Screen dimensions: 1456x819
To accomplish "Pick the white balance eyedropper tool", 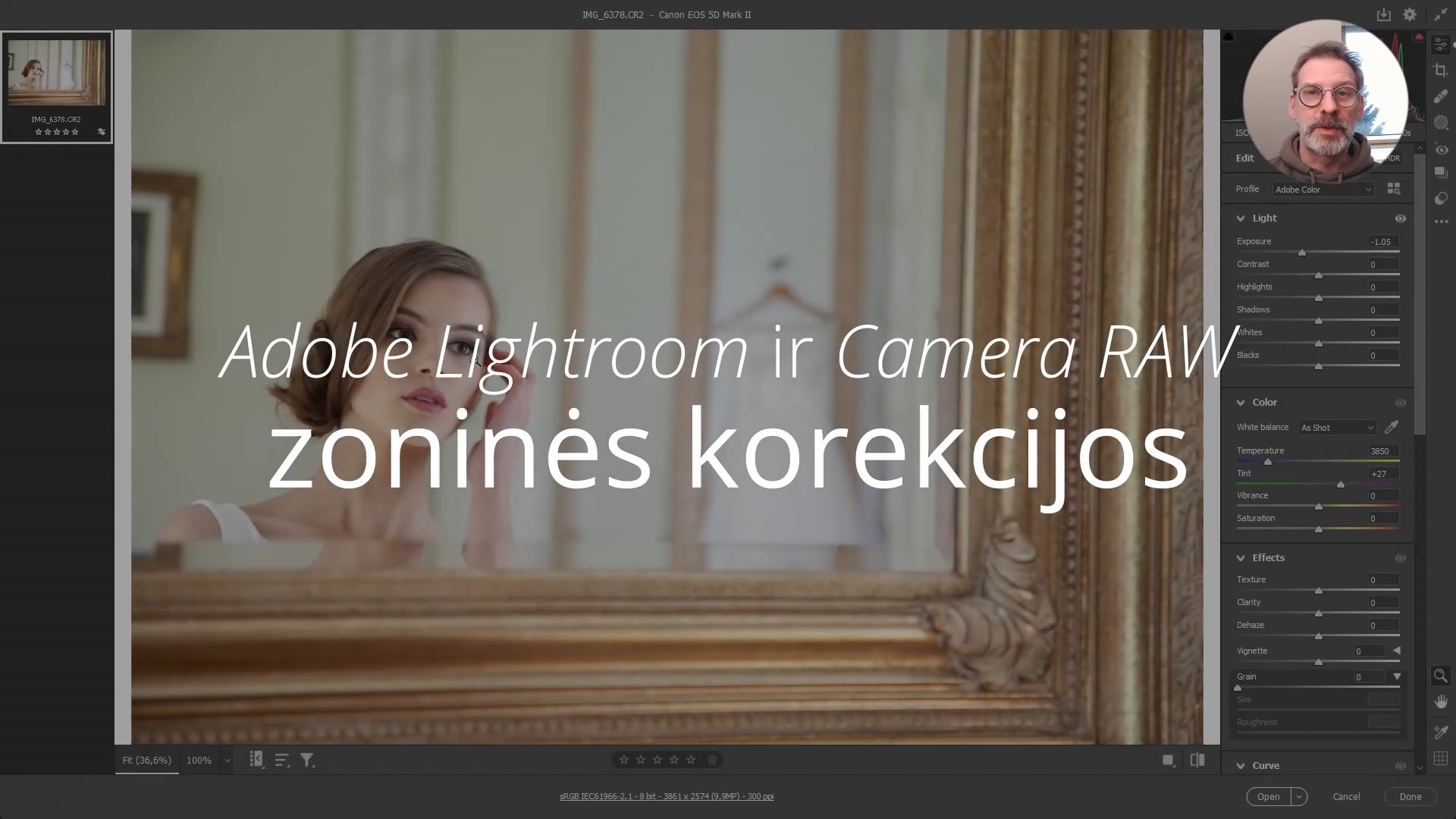I will (1392, 427).
